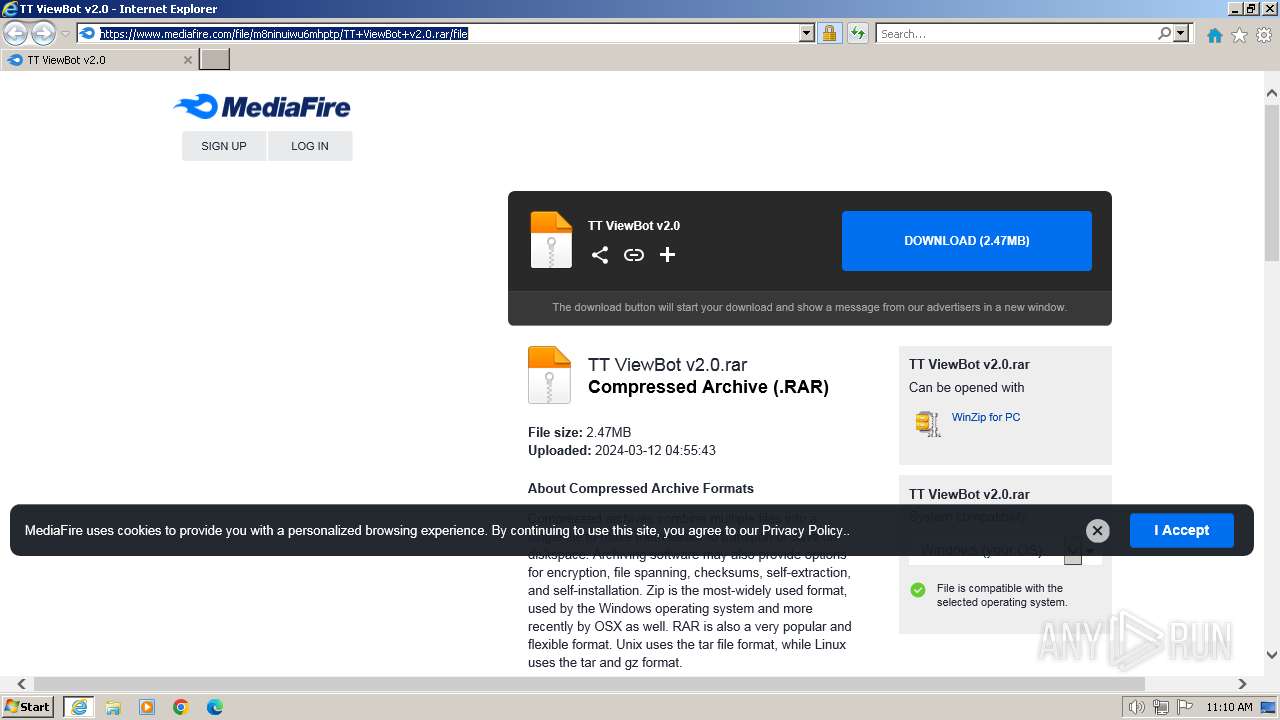Click the RAR file icon beside file title
The image size is (1280, 720).
(x=549, y=375)
